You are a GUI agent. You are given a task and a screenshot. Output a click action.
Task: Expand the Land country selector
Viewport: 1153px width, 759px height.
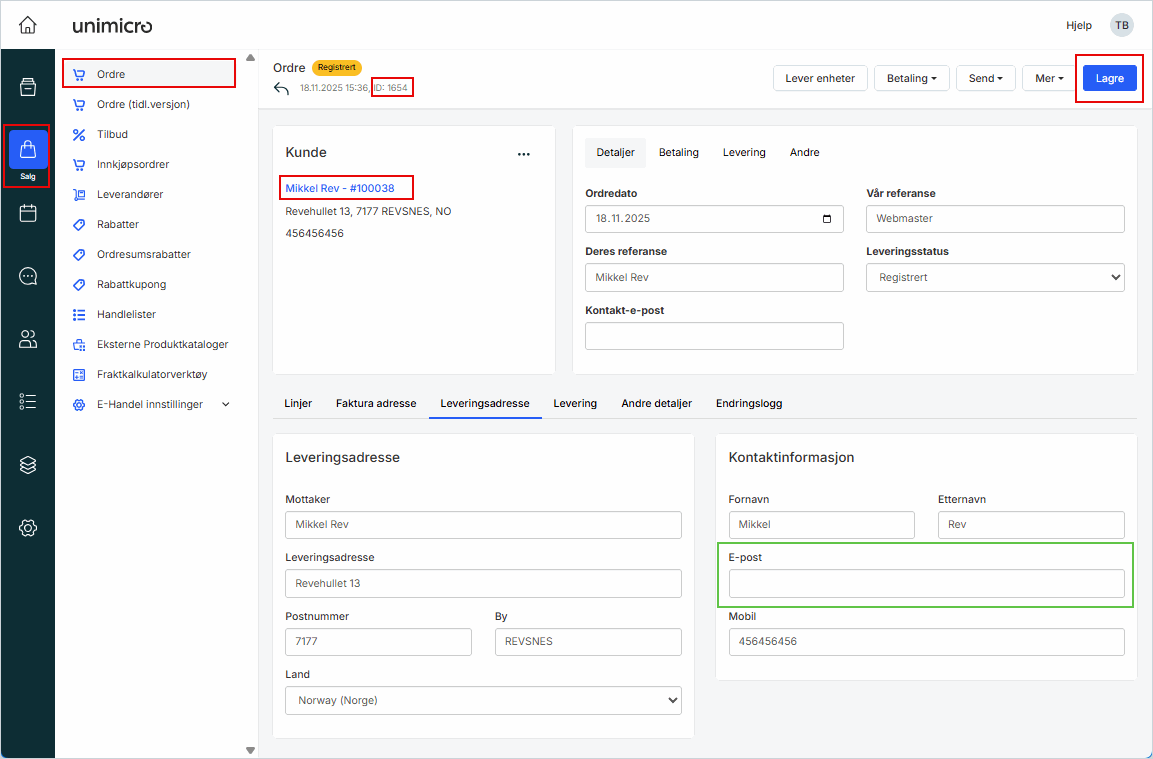(483, 701)
